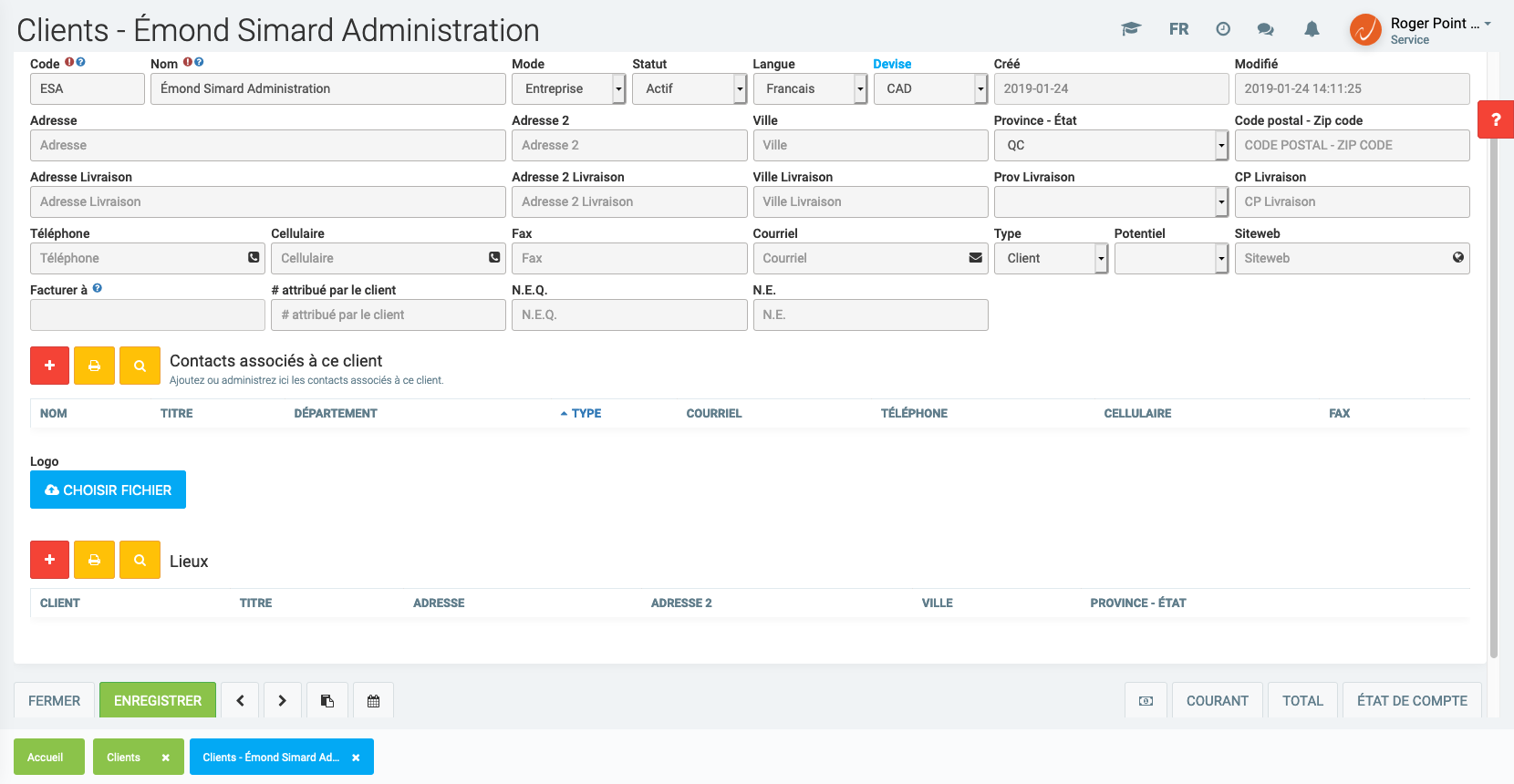Print the associated contacts list
The width and height of the screenshot is (1514, 784).
coord(94,366)
